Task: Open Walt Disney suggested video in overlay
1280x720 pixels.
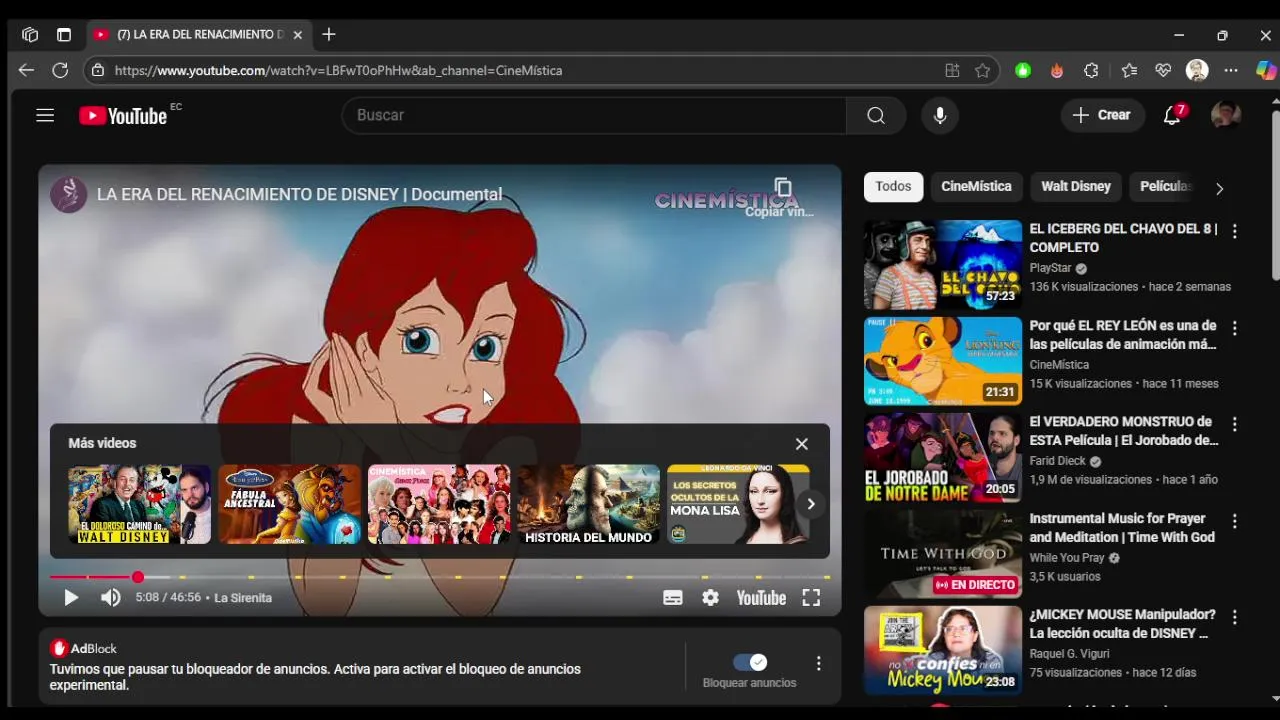Action: (139, 504)
